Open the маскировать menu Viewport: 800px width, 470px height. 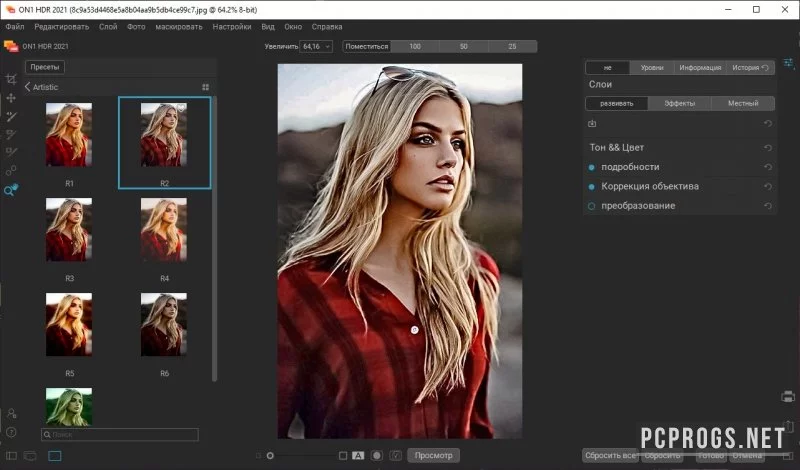(x=179, y=27)
